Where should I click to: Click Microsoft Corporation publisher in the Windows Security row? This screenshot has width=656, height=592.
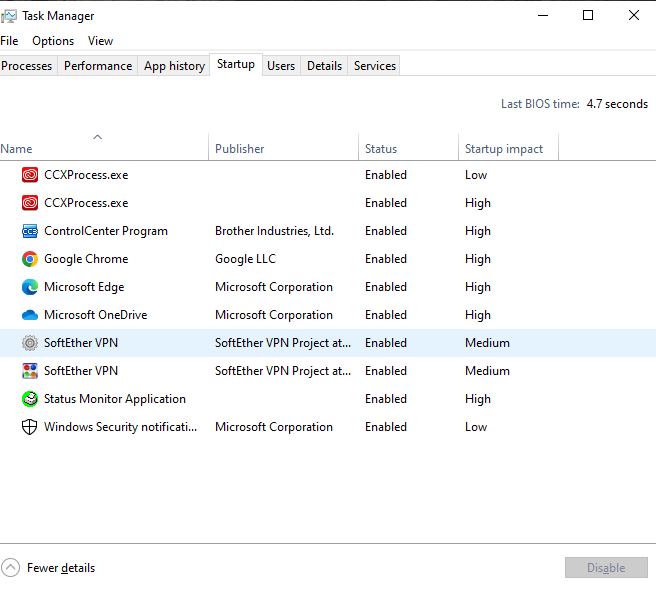(x=274, y=427)
